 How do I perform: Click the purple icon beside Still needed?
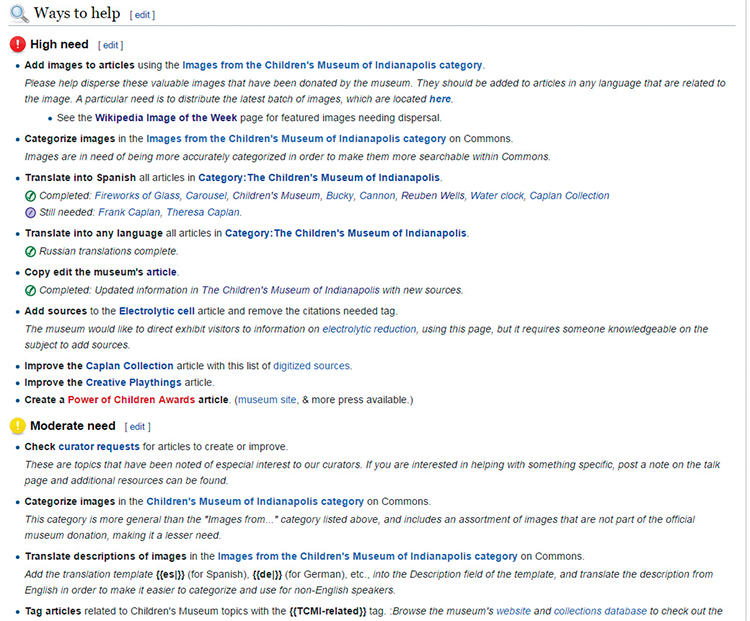pyautogui.click(x=30, y=212)
